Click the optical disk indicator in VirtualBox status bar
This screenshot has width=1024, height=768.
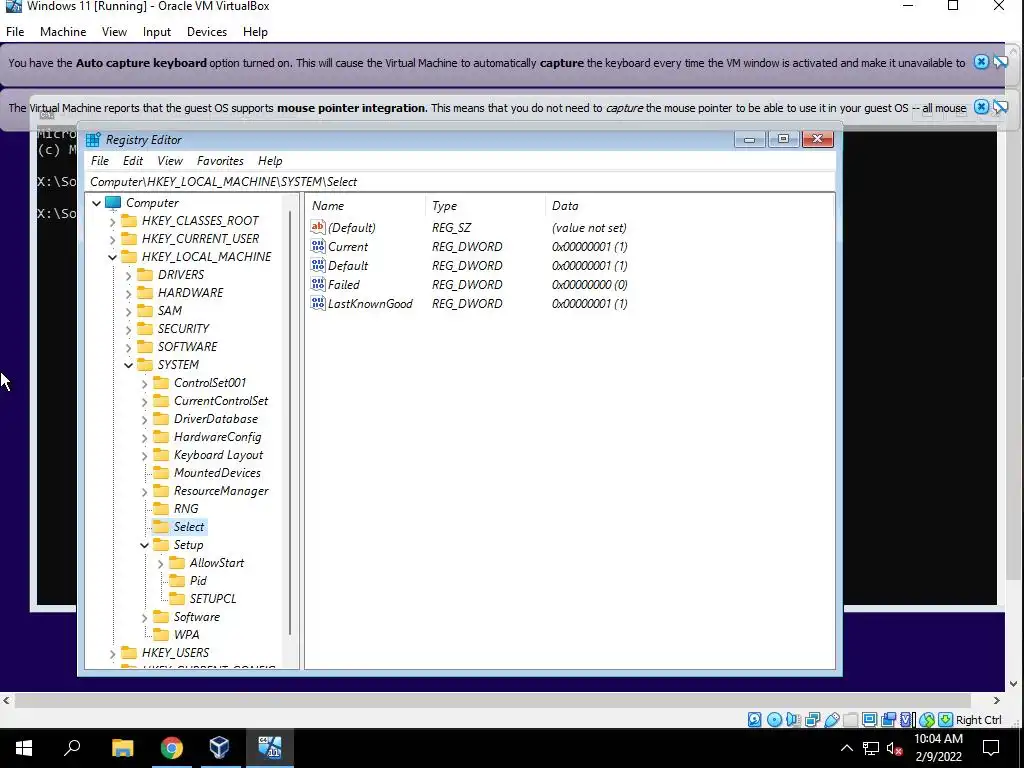pos(774,720)
